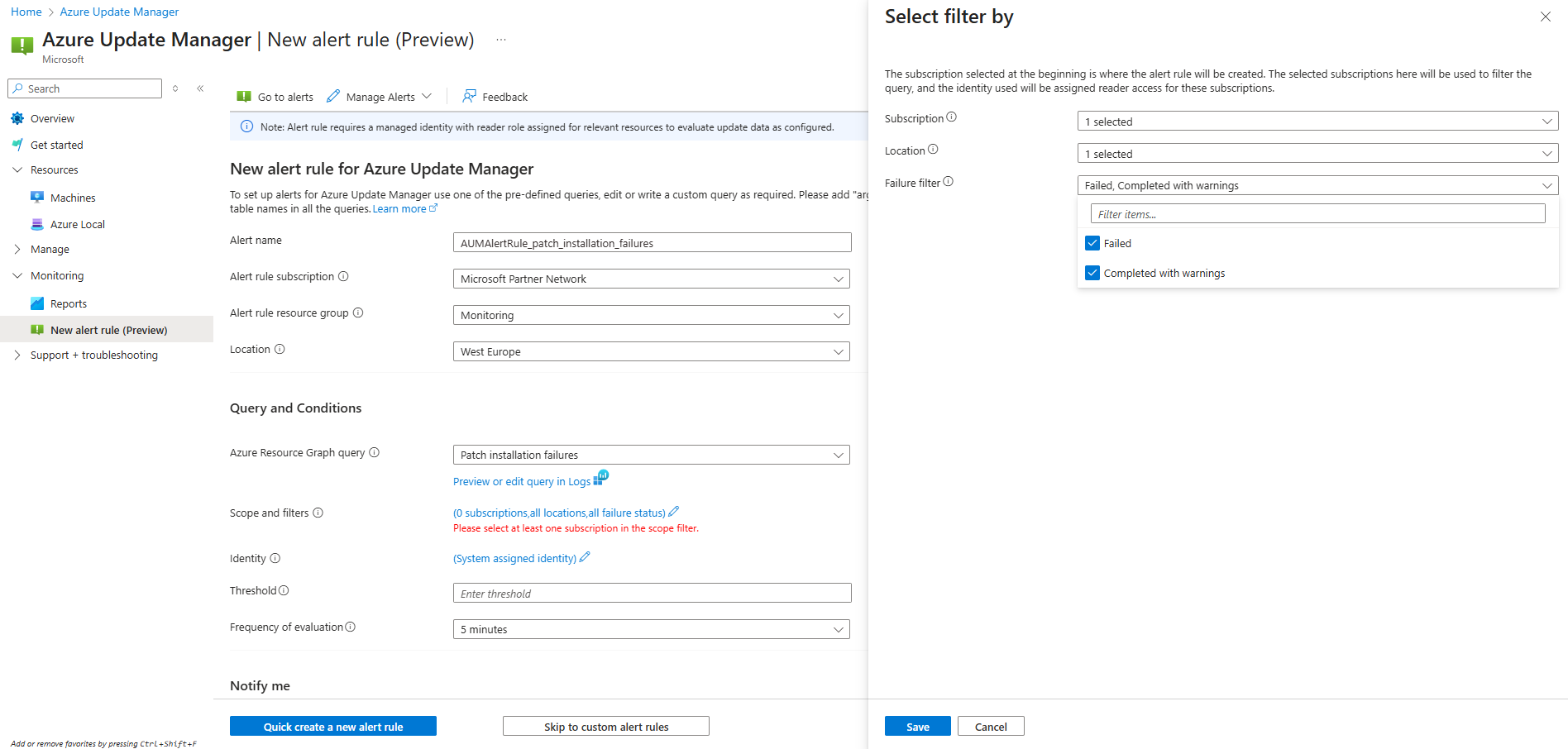Image resolution: width=1568 pixels, height=749 pixels.
Task: Click the Filter items search box
Action: (x=1317, y=213)
